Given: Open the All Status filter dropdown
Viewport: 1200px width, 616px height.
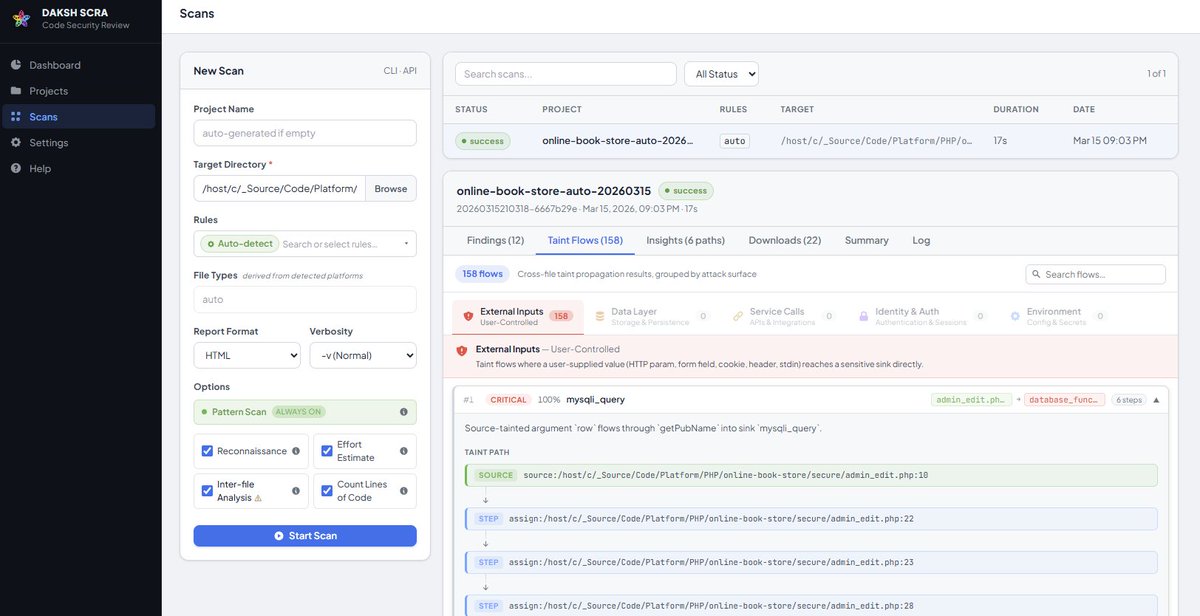Looking at the screenshot, I should click(x=721, y=74).
